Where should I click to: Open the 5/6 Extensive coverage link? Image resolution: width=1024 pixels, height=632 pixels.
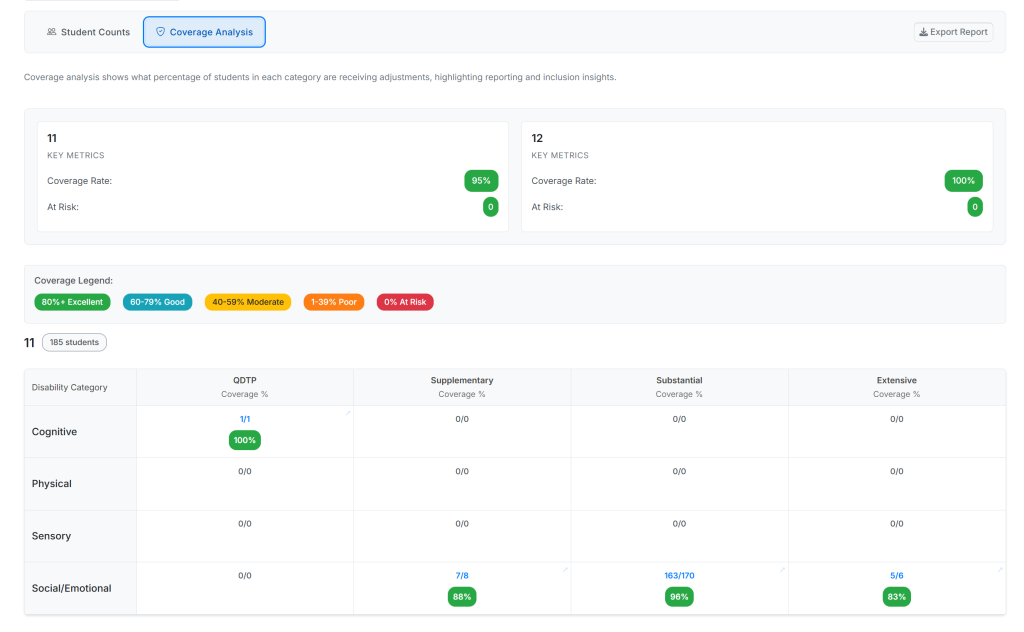[896, 576]
